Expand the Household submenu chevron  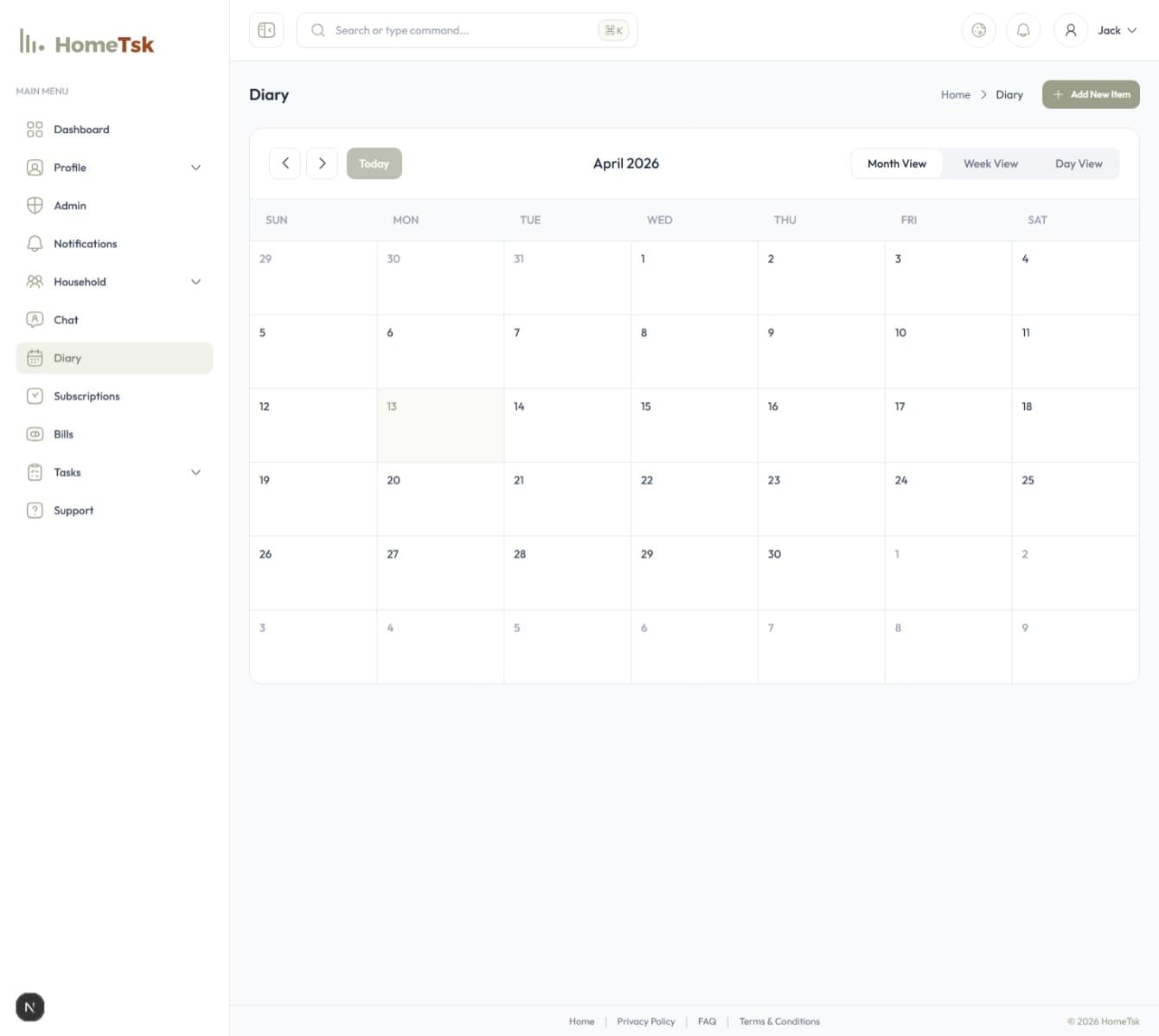pyautogui.click(x=195, y=282)
